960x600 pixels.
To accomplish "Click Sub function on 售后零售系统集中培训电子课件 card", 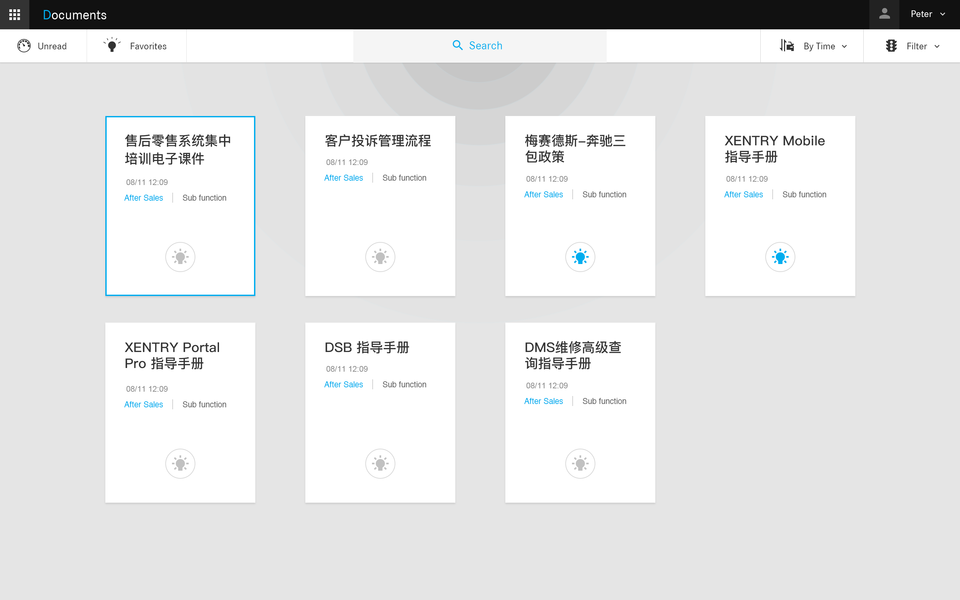I will tap(204, 198).
